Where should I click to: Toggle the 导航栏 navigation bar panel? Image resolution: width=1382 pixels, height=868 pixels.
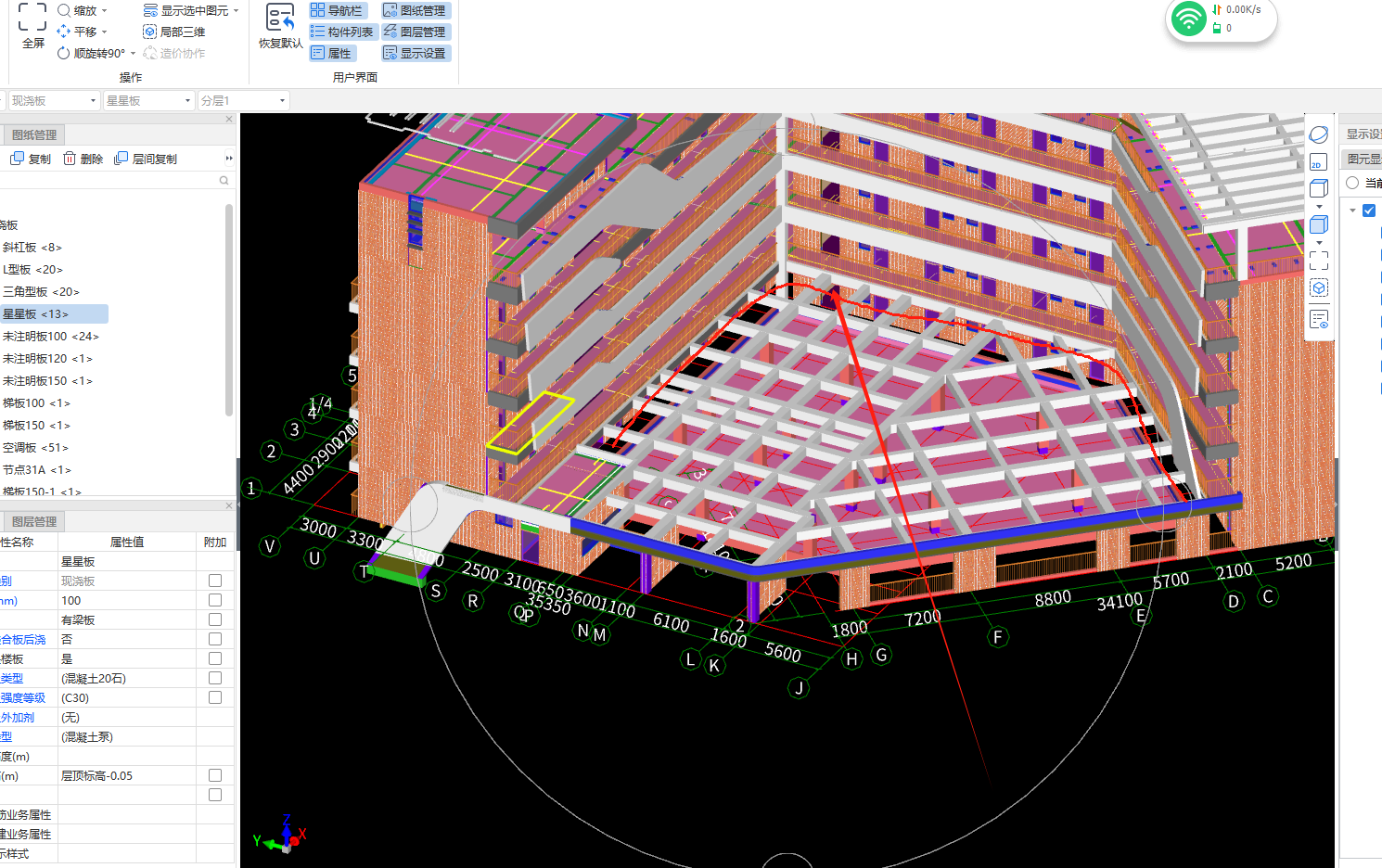[338, 10]
